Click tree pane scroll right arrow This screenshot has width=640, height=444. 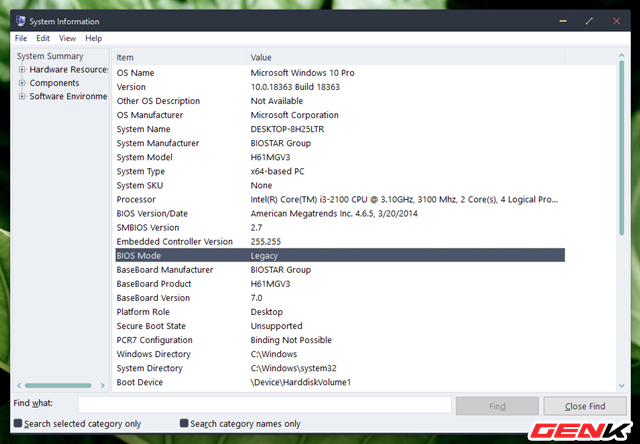click(x=102, y=385)
